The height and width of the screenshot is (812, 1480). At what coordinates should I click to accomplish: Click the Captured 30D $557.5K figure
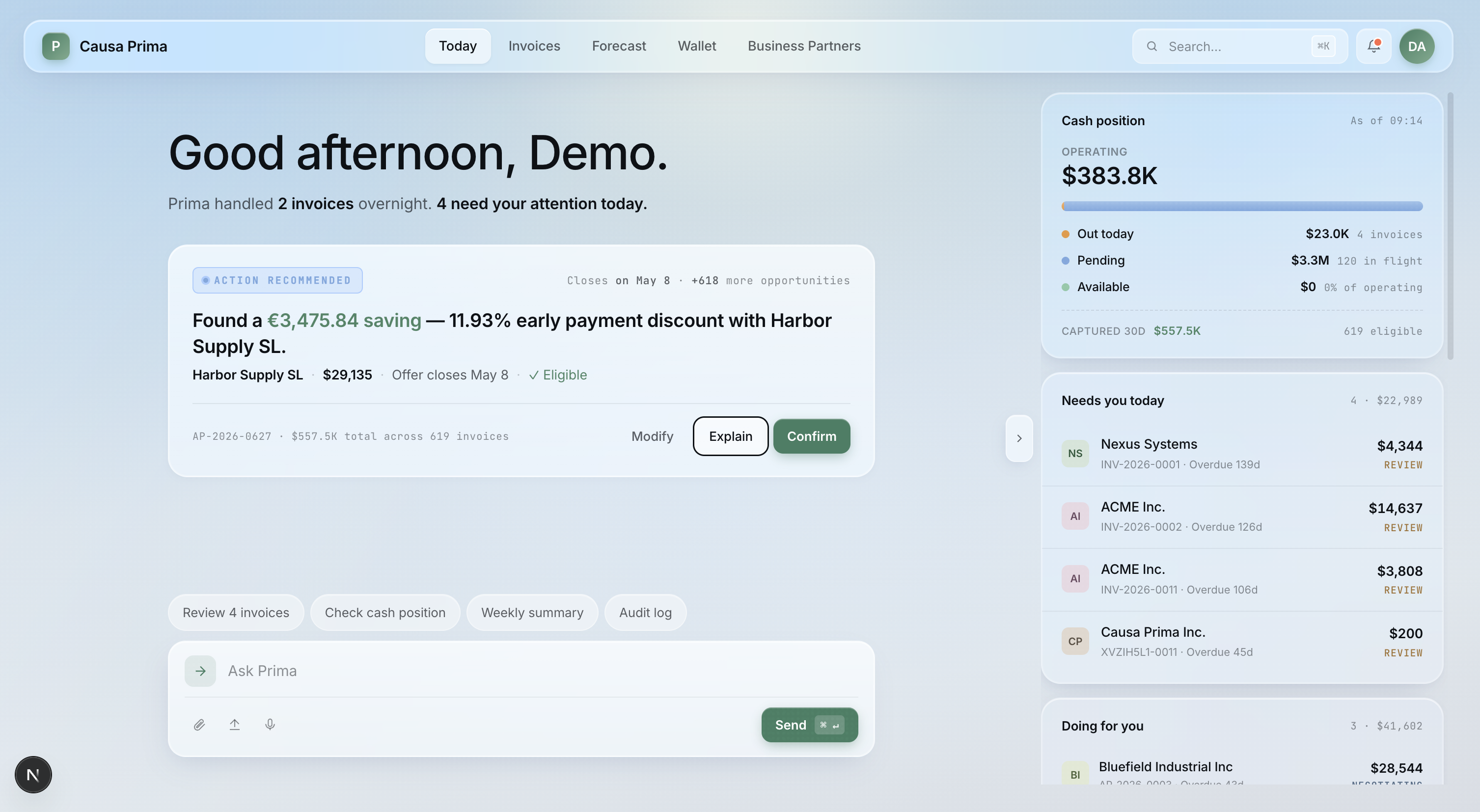coord(1177,331)
